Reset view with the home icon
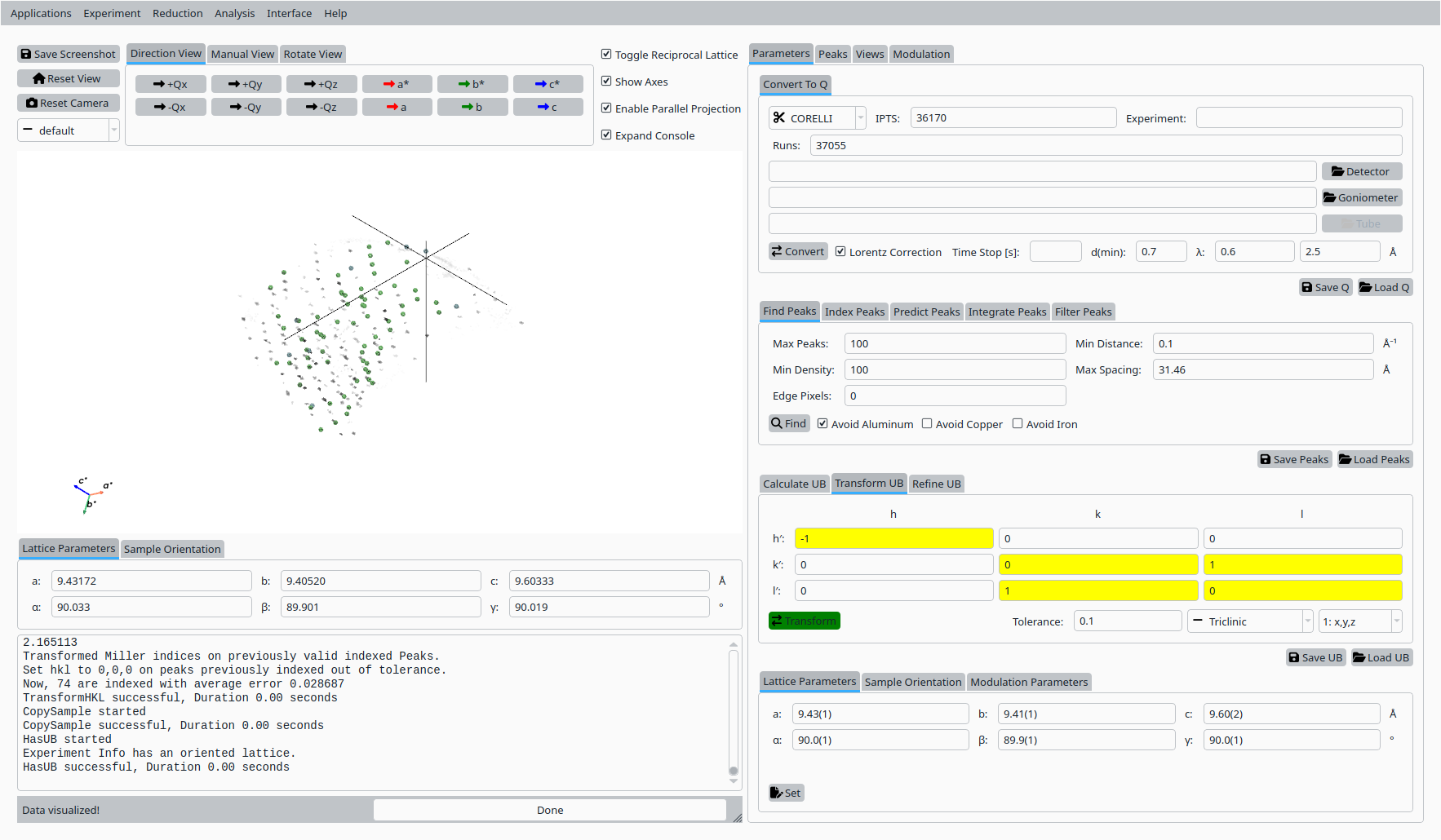Image resolution: width=1441 pixels, height=840 pixels. pos(69,78)
